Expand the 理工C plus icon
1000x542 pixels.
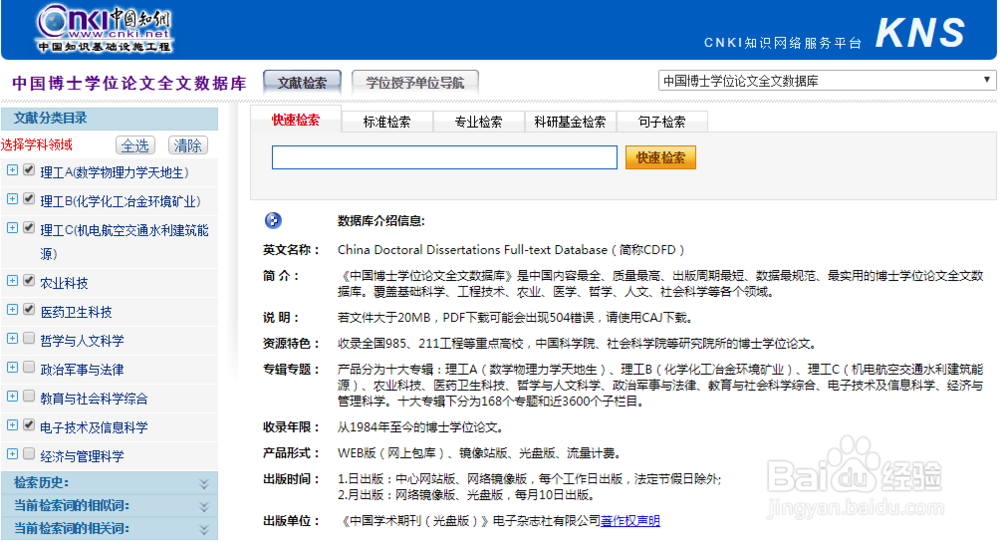coord(12,228)
